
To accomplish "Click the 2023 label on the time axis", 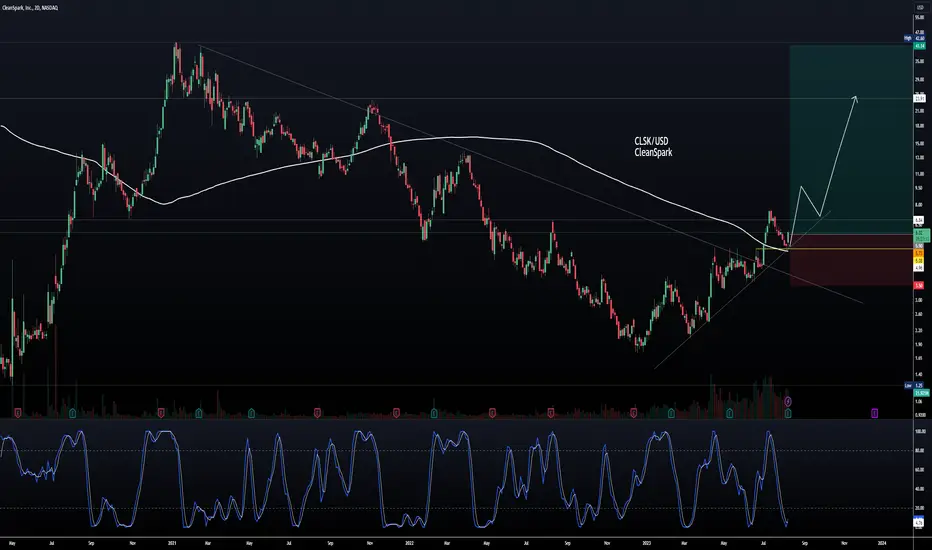I will pos(647,543).
